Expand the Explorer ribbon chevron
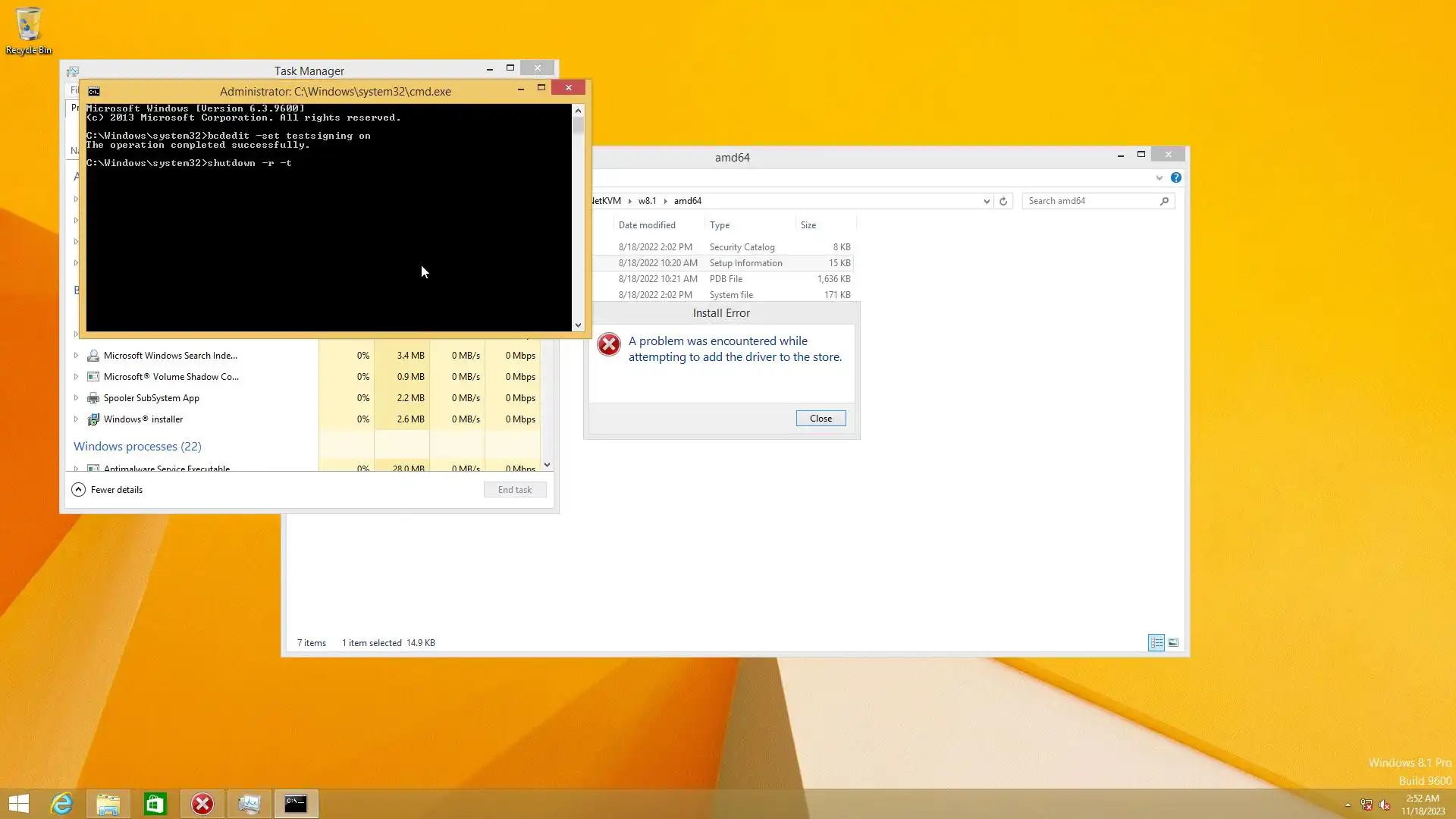1456x819 pixels. tap(1159, 178)
